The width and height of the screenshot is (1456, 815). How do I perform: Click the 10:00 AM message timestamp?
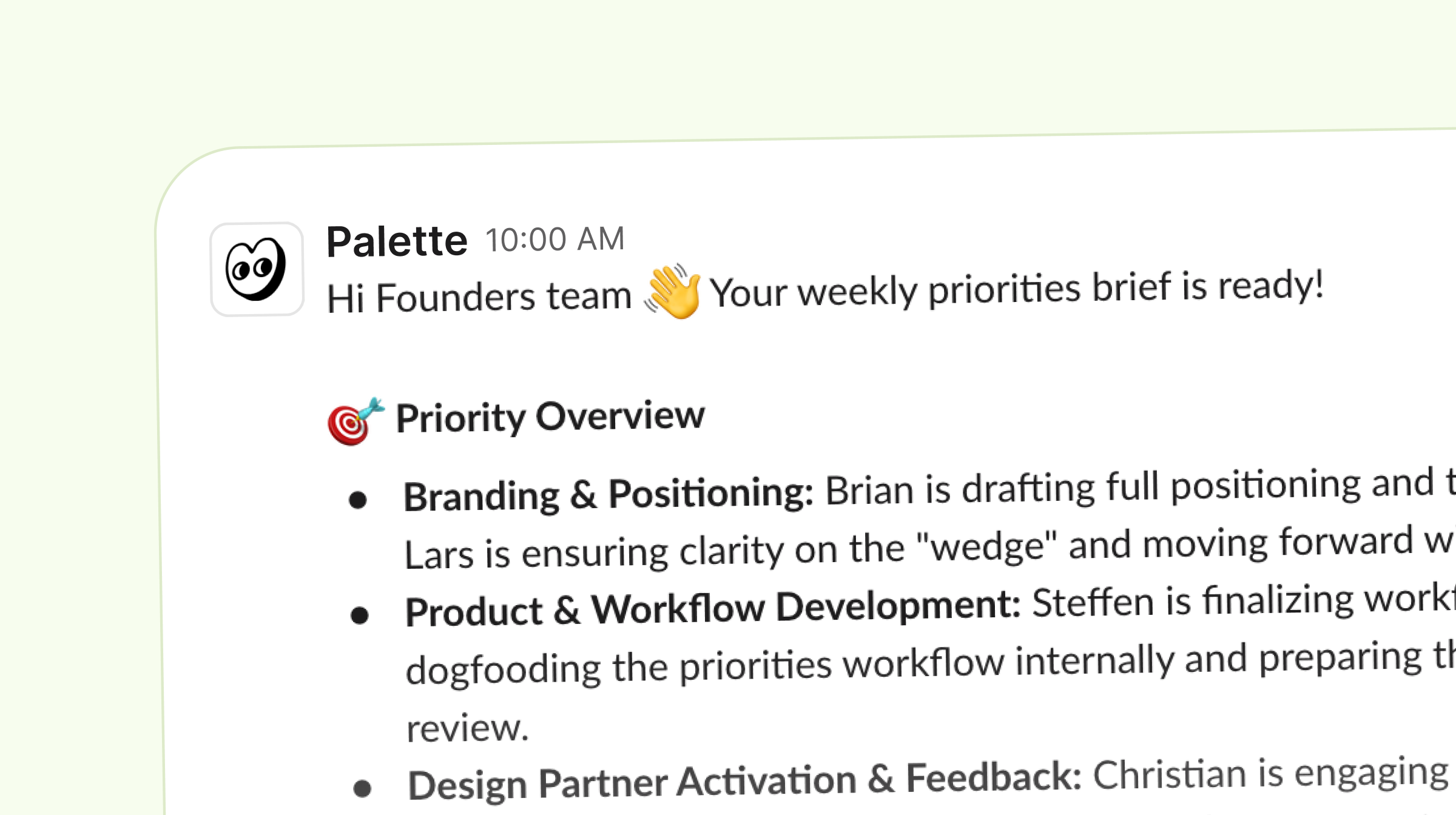pos(554,239)
